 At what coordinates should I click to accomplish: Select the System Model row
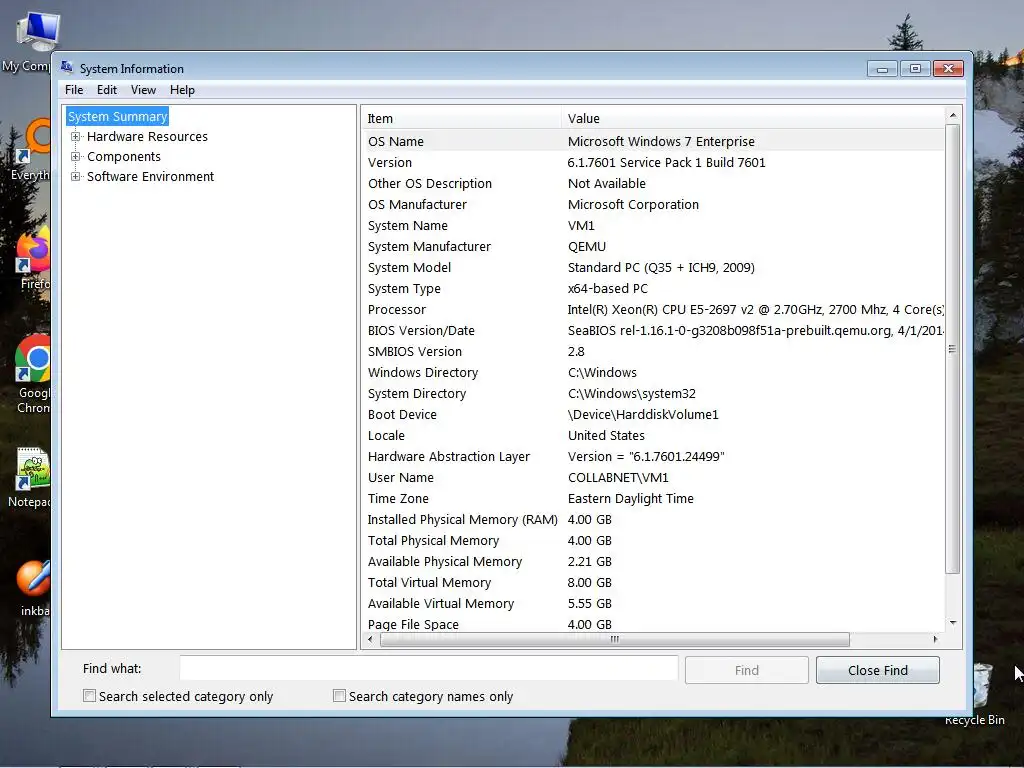pyautogui.click(x=653, y=267)
